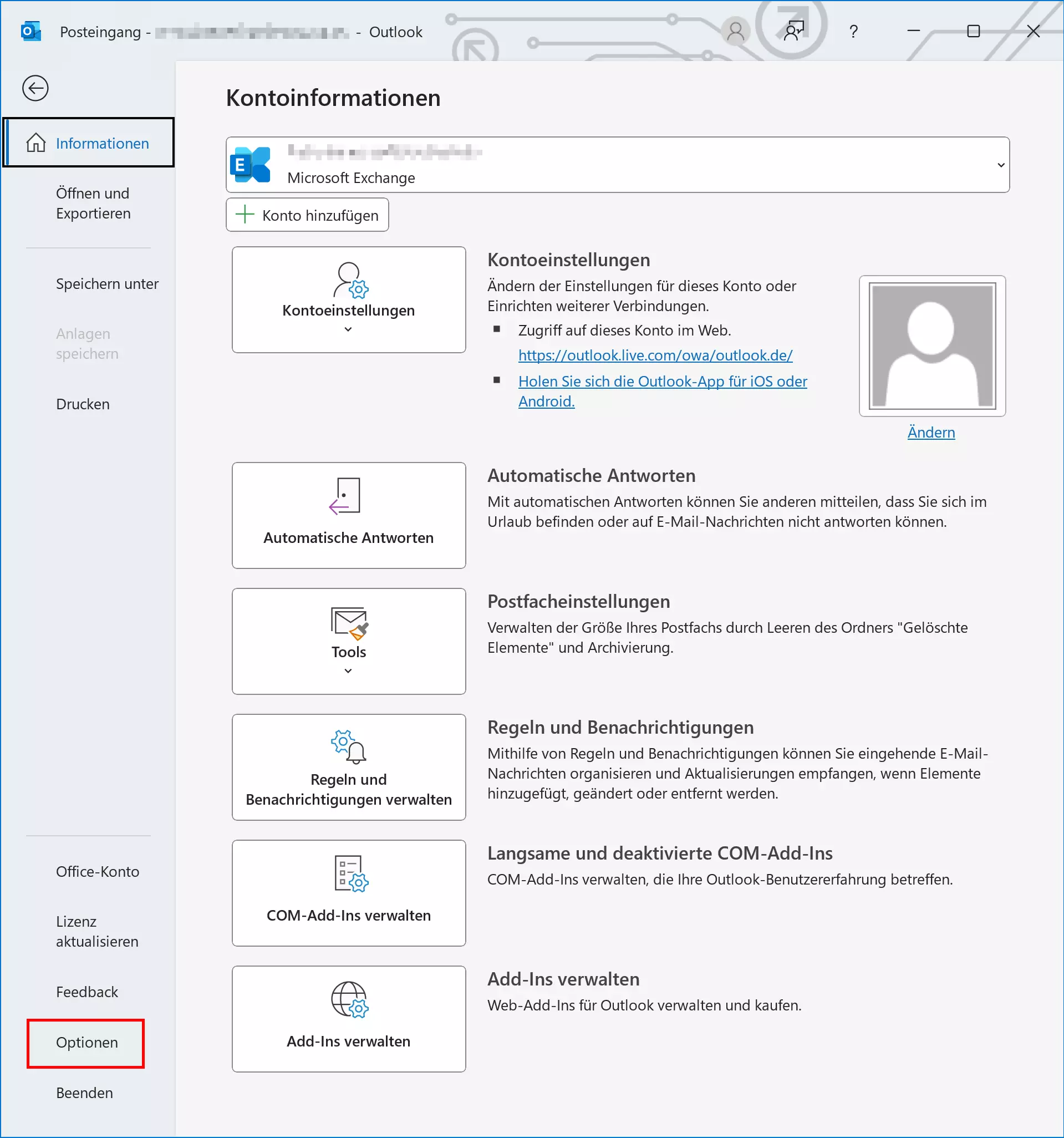Open Öffnen und Exportieren menu
The width and height of the screenshot is (1064, 1138).
click(93, 203)
